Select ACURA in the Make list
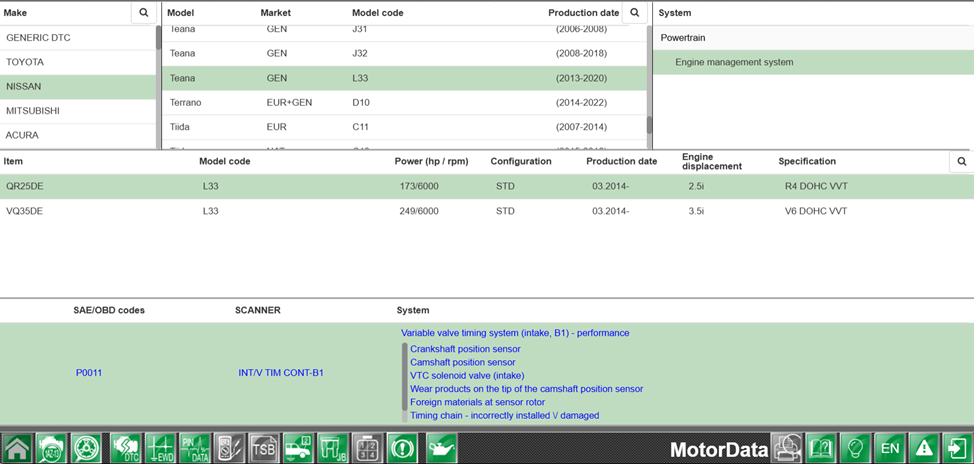 coord(78,135)
